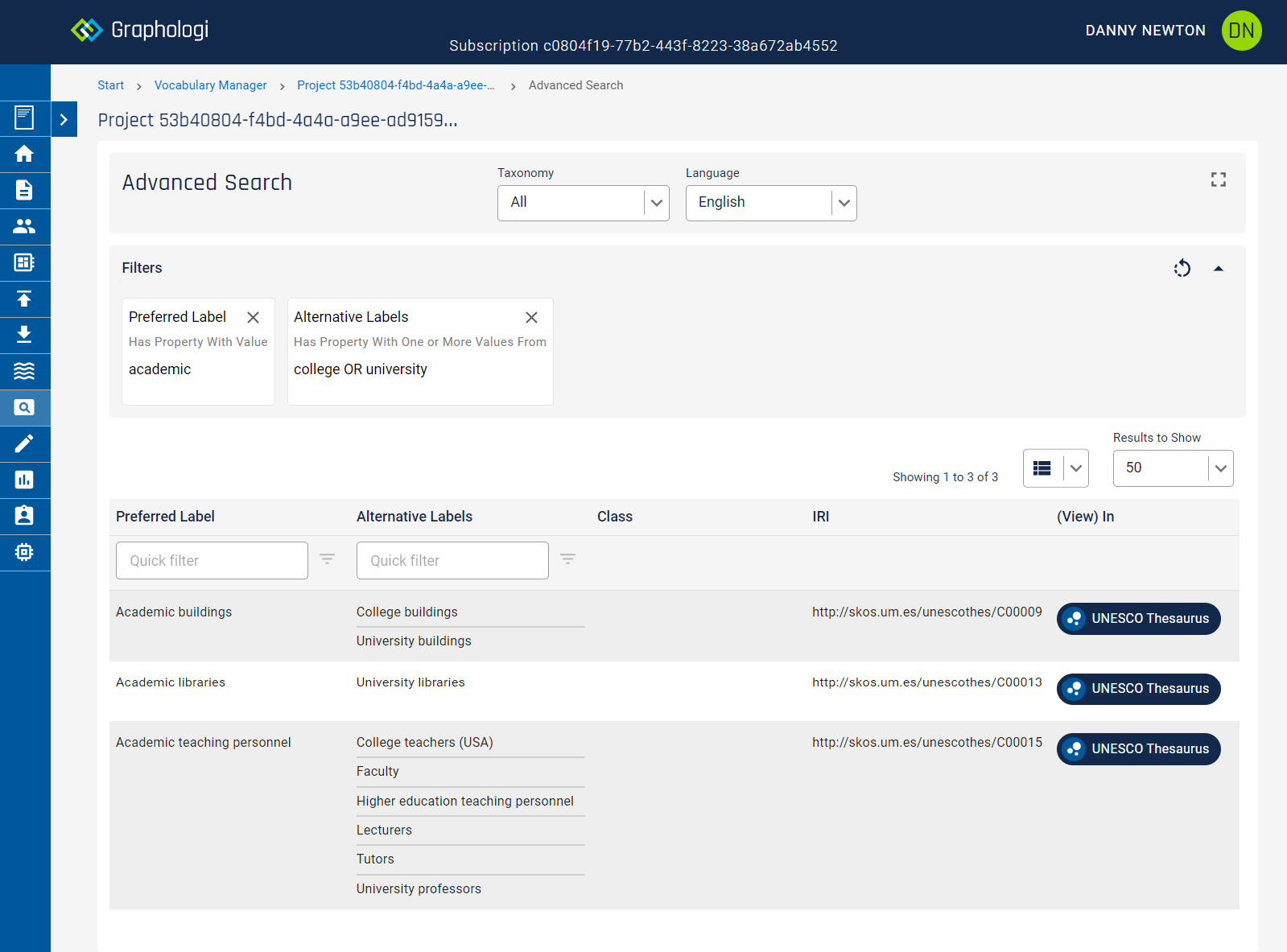Image resolution: width=1287 pixels, height=952 pixels.
Task: Reset filters with the circular arrow icon
Action: tap(1182, 268)
